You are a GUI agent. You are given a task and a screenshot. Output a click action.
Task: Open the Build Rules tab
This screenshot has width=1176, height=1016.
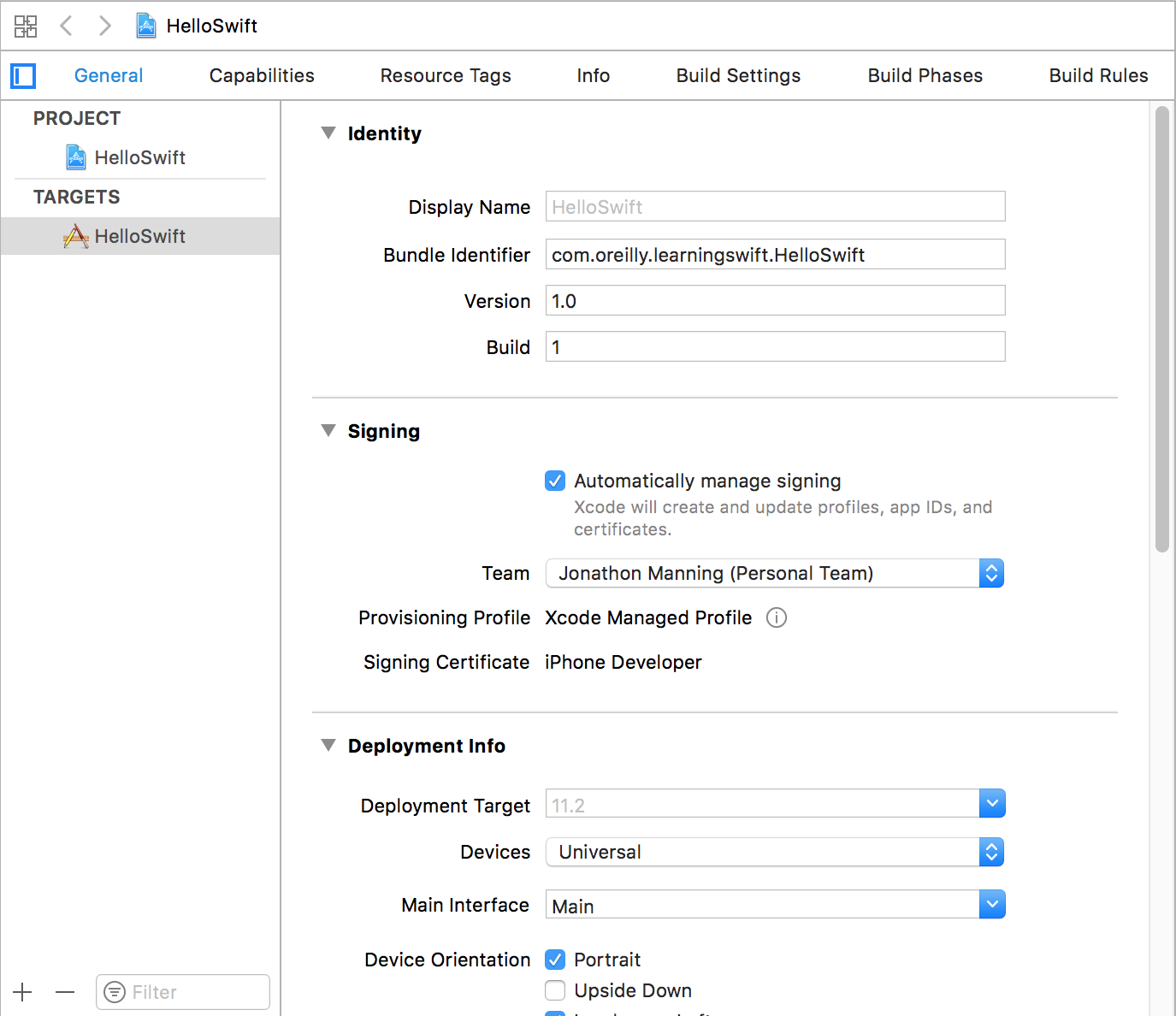[1099, 75]
